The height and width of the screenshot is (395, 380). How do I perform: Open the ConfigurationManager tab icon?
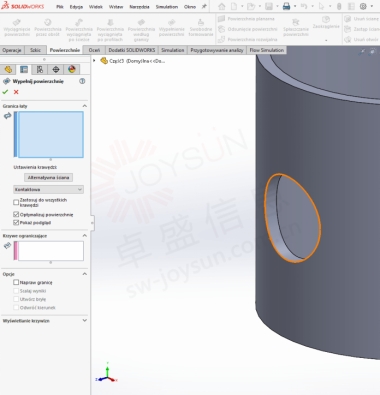[x=40, y=69]
